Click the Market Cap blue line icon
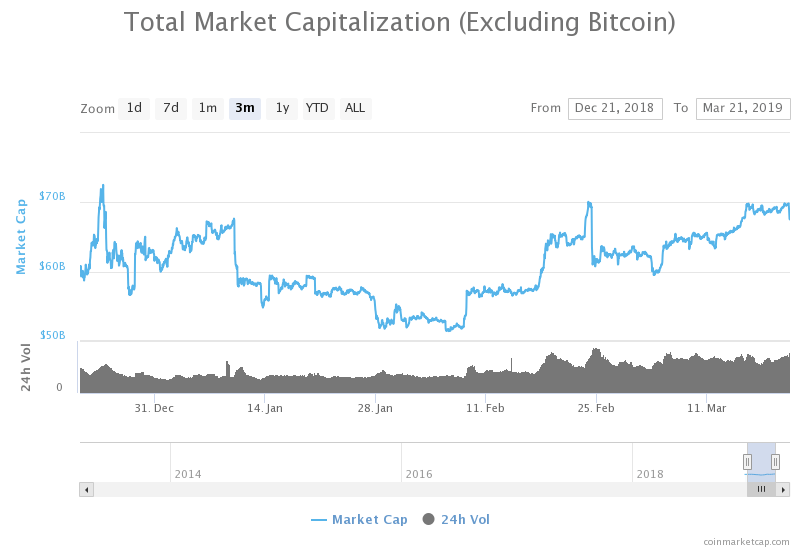 coord(319,519)
